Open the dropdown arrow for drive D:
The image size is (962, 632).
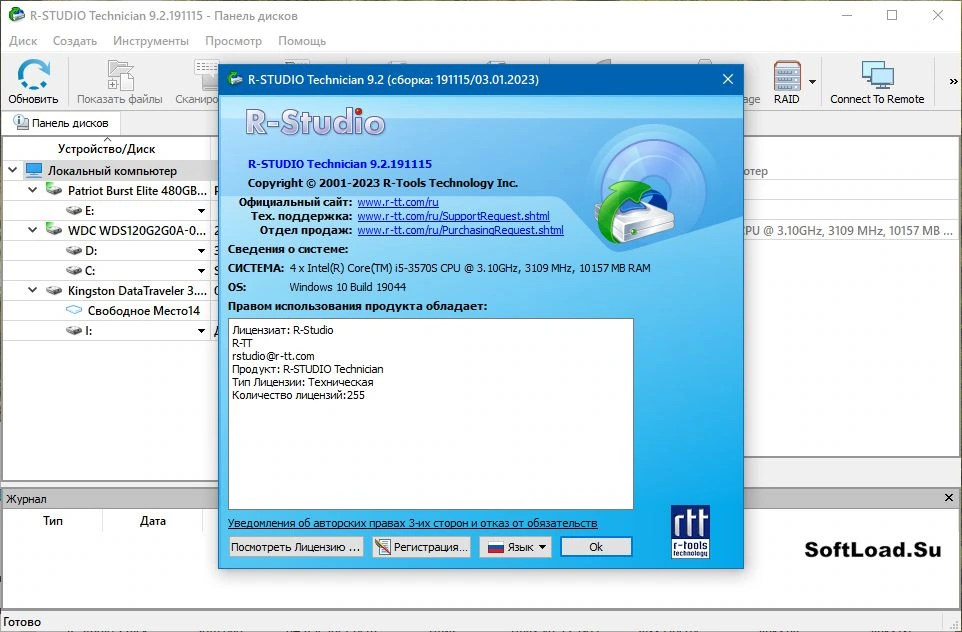(x=201, y=250)
